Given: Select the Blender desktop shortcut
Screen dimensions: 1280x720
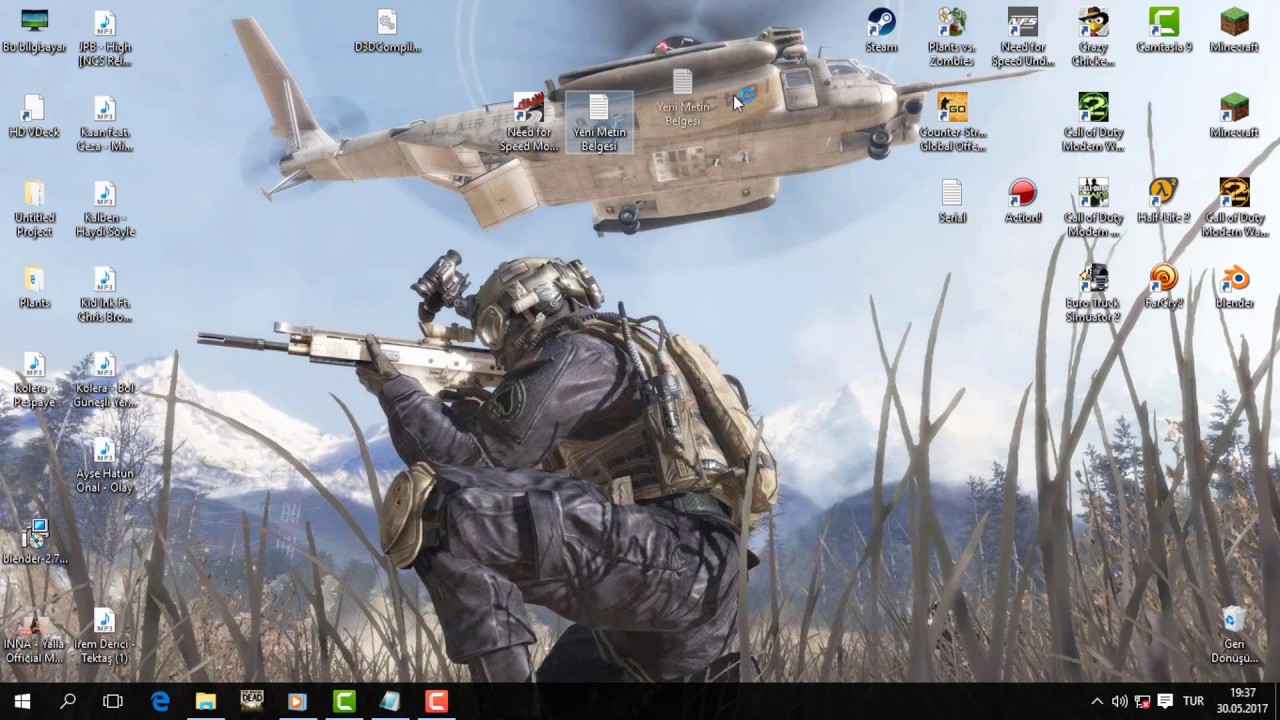Looking at the screenshot, I should tap(1235, 287).
